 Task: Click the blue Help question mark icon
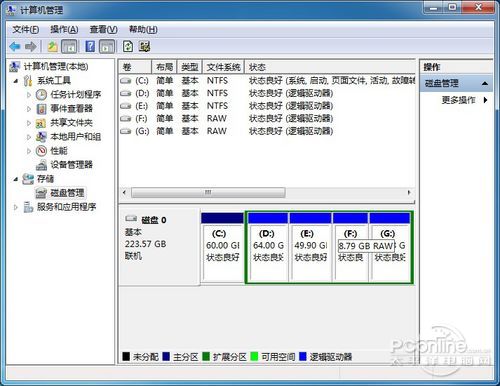[90, 46]
